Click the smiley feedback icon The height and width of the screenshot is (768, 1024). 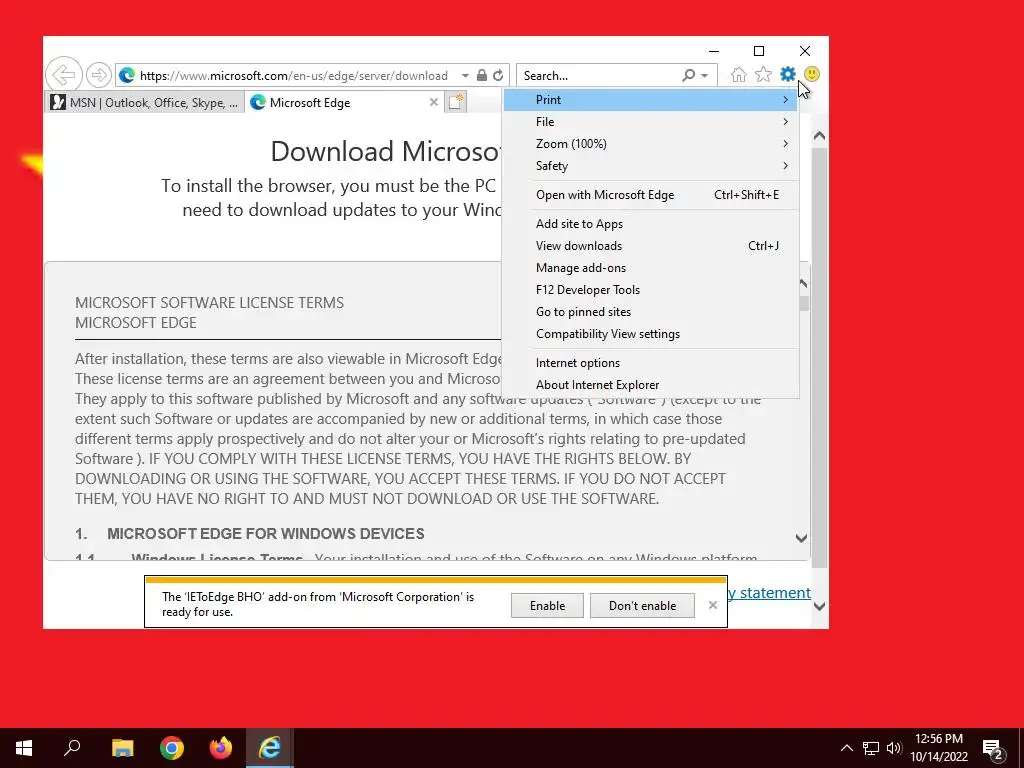(812, 74)
